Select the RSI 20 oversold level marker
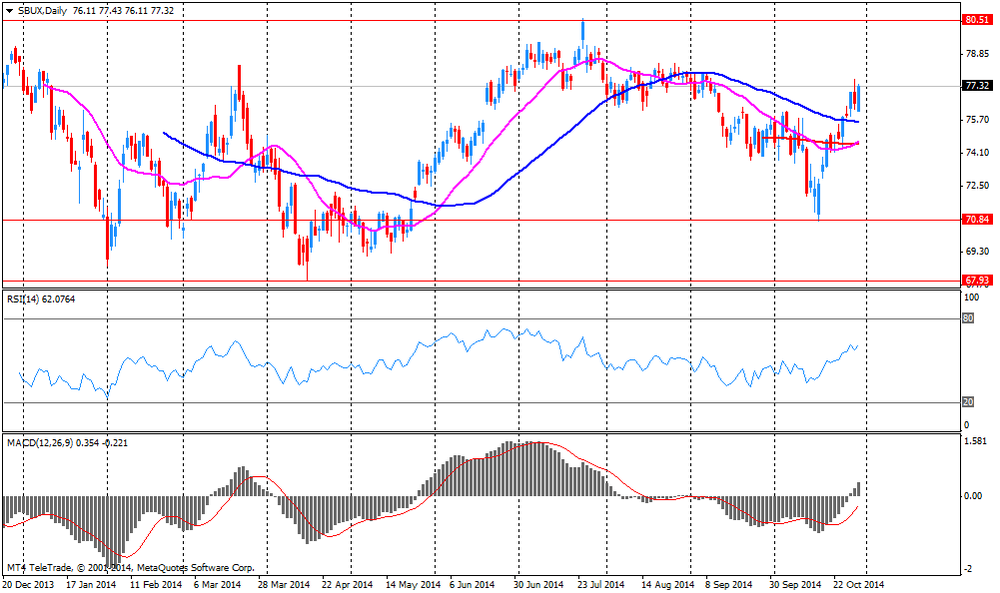 pos(967,403)
